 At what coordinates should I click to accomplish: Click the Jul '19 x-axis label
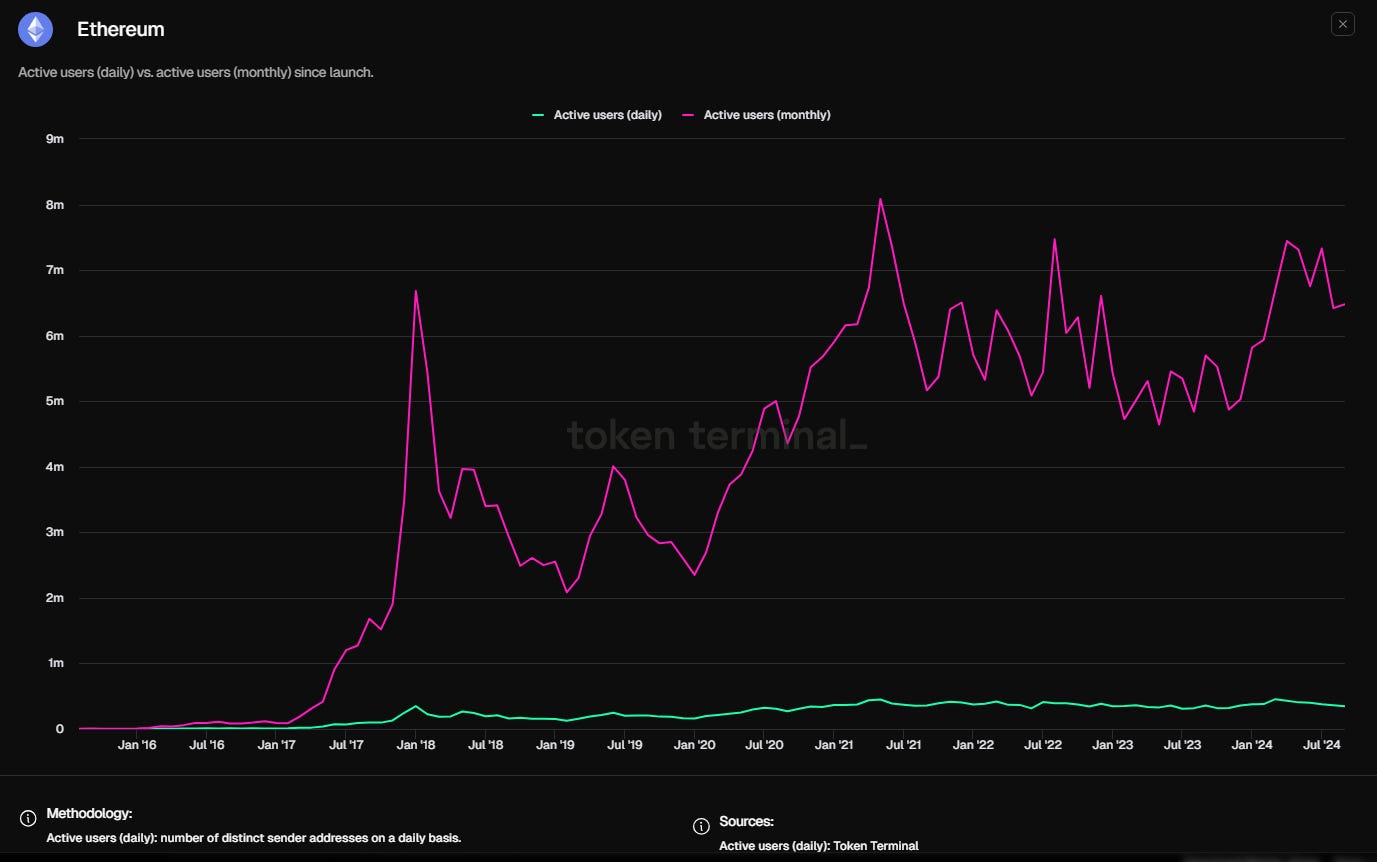(624, 745)
